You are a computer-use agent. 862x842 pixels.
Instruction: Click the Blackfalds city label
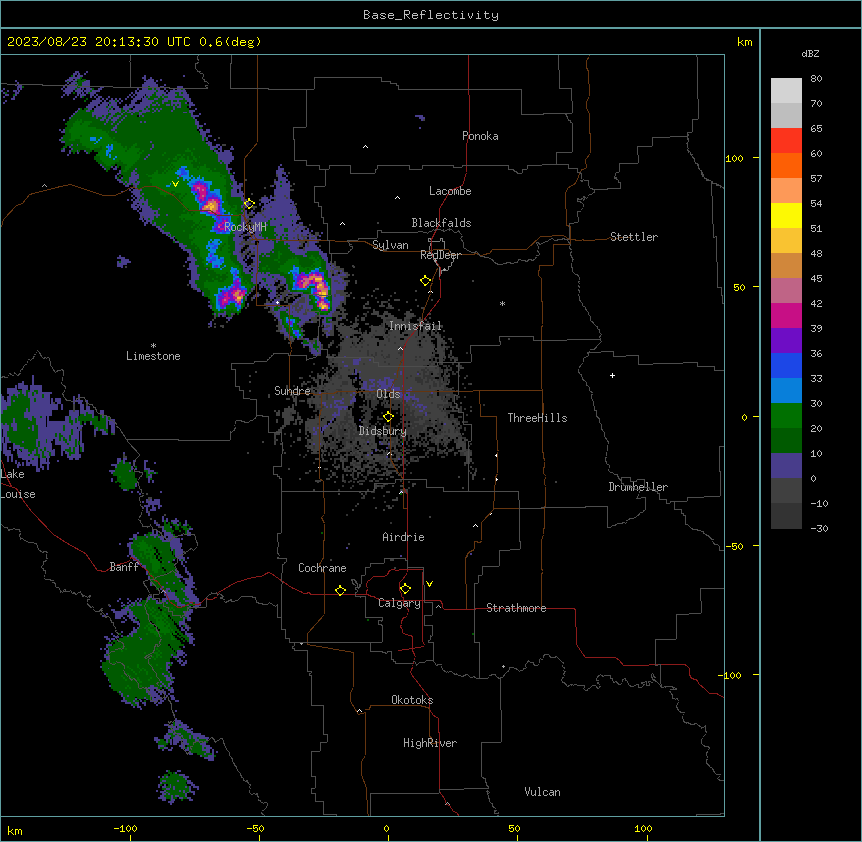pyautogui.click(x=441, y=223)
